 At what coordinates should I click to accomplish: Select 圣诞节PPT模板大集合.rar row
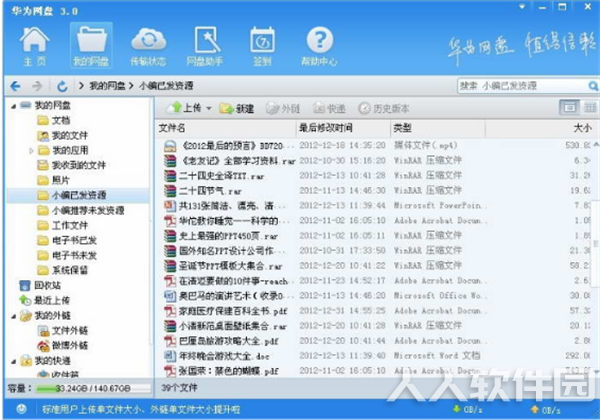[375, 266]
